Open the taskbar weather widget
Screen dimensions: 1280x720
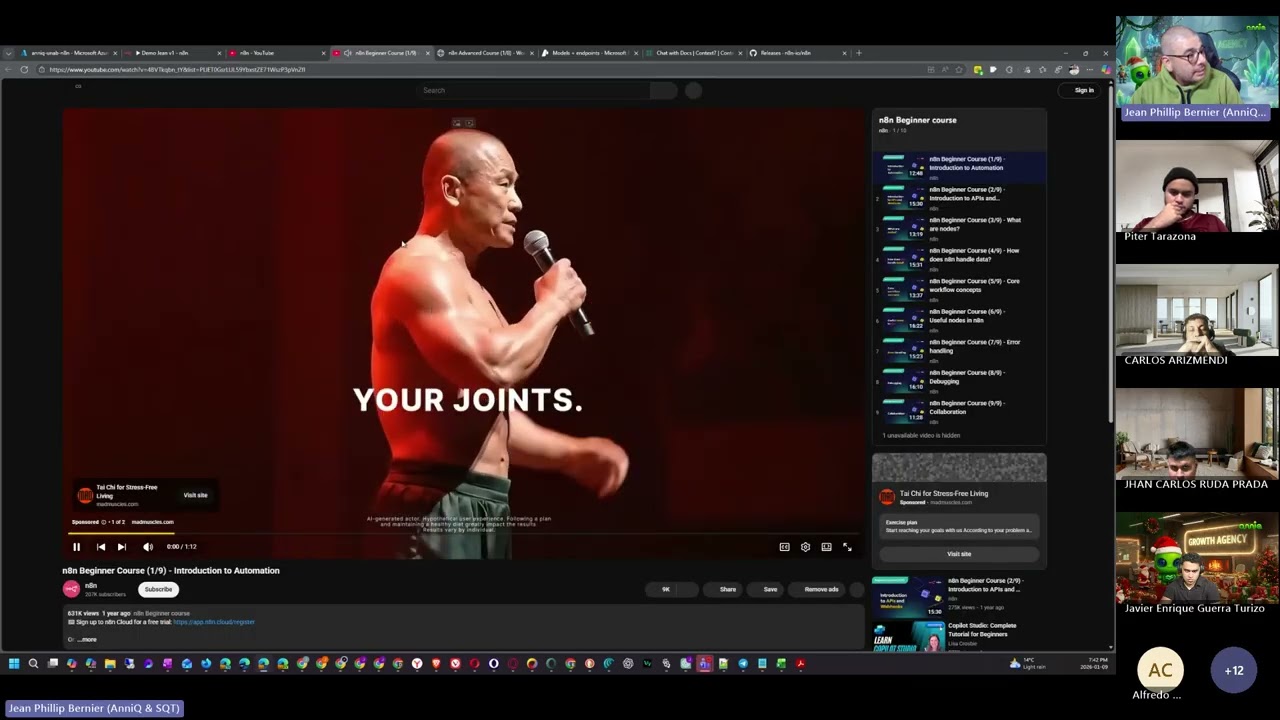pyautogui.click(x=1028, y=663)
